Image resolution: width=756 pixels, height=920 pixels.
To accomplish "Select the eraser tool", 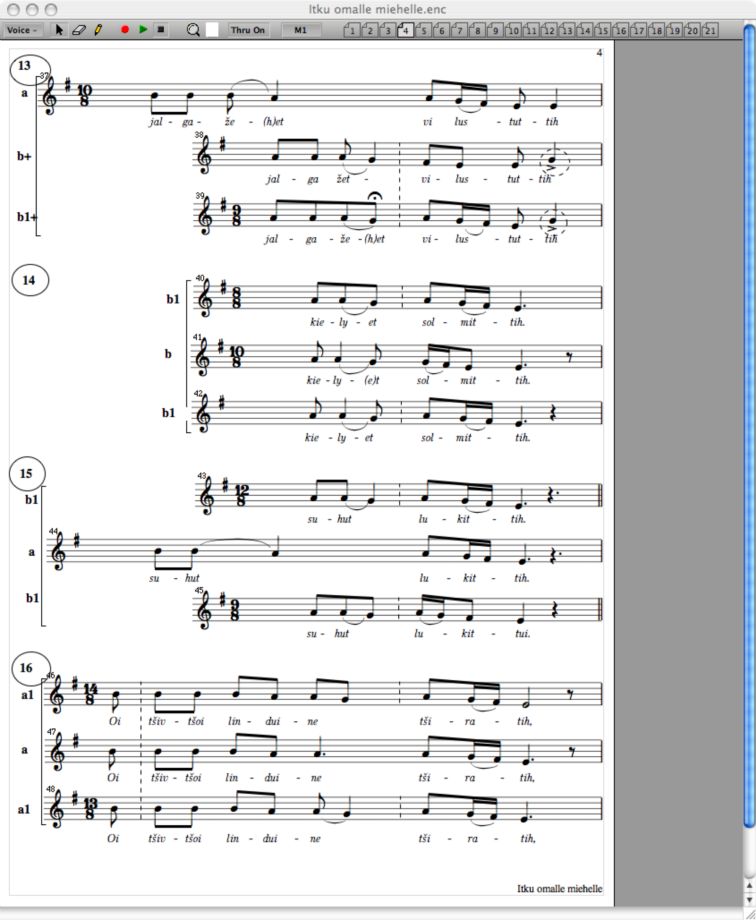I will click(x=79, y=30).
